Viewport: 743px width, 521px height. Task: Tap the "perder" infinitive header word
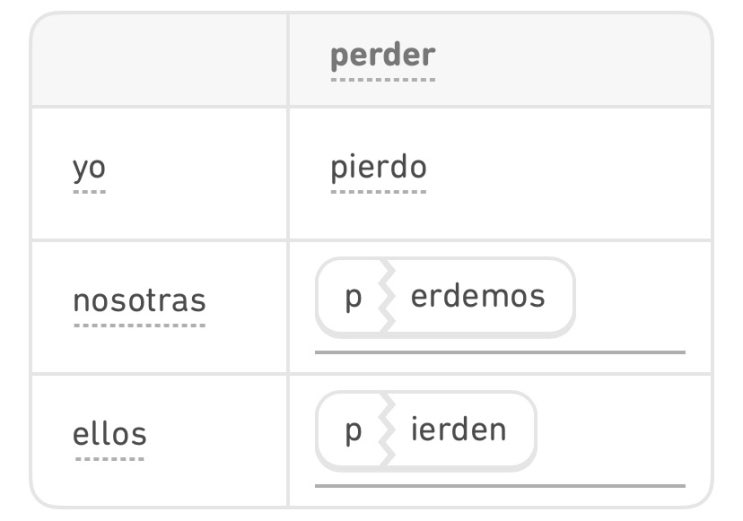tap(382, 56)
